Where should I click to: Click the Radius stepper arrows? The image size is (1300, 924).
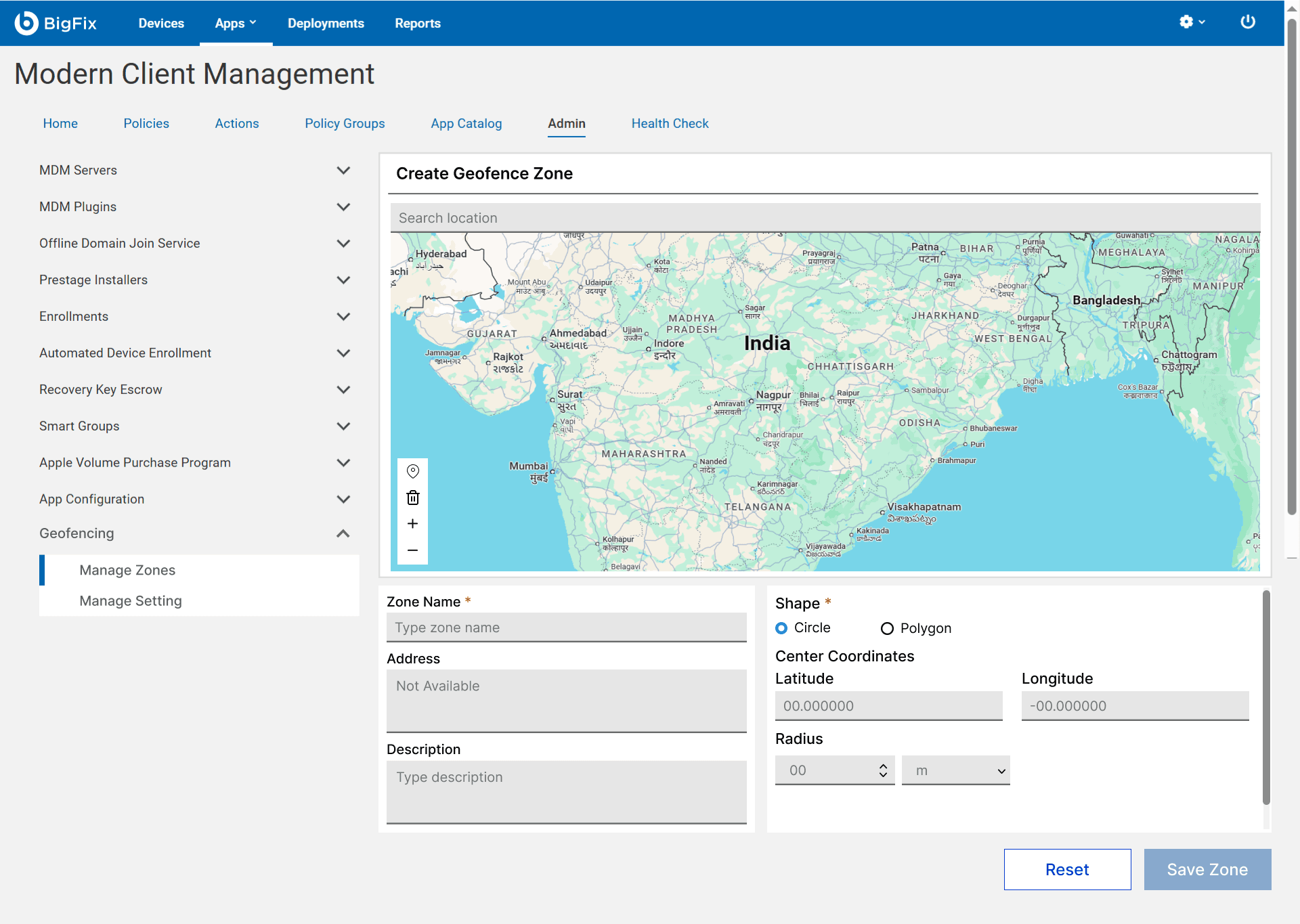point(883,770)
